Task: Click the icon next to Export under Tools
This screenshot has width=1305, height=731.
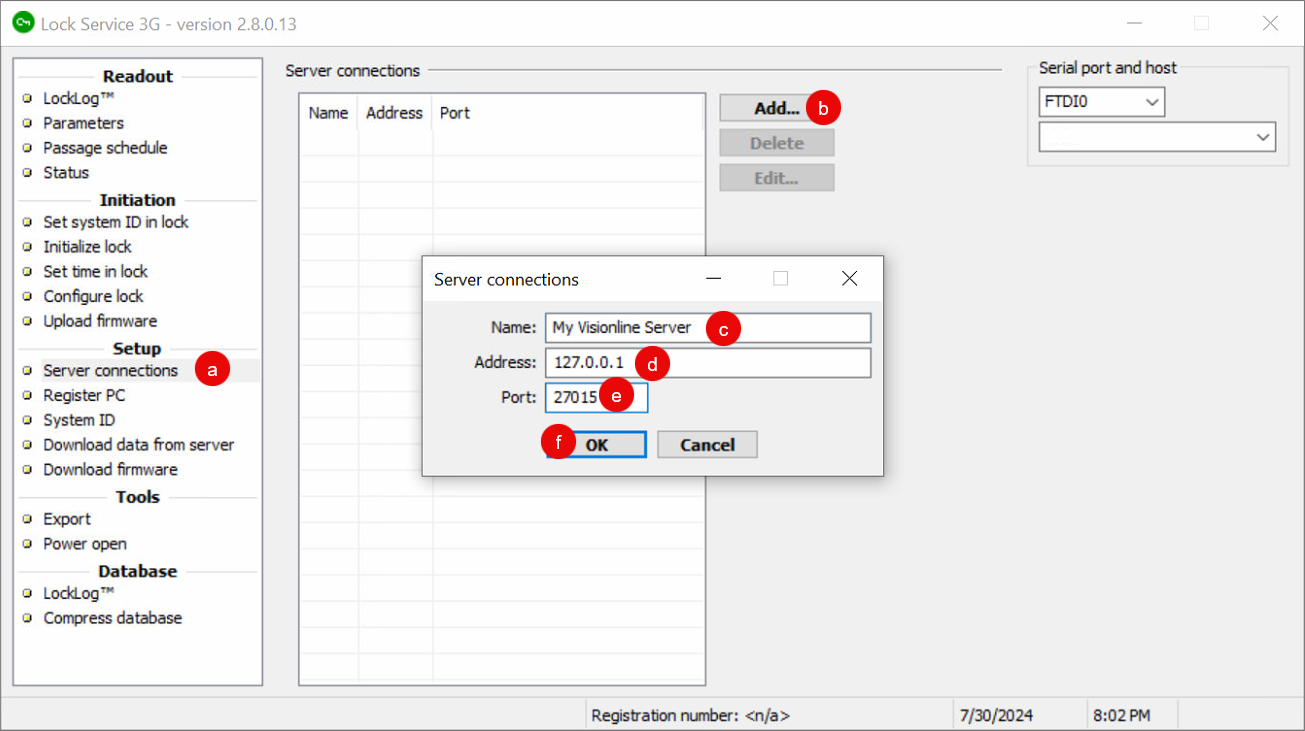Action: tap(25, 519)
